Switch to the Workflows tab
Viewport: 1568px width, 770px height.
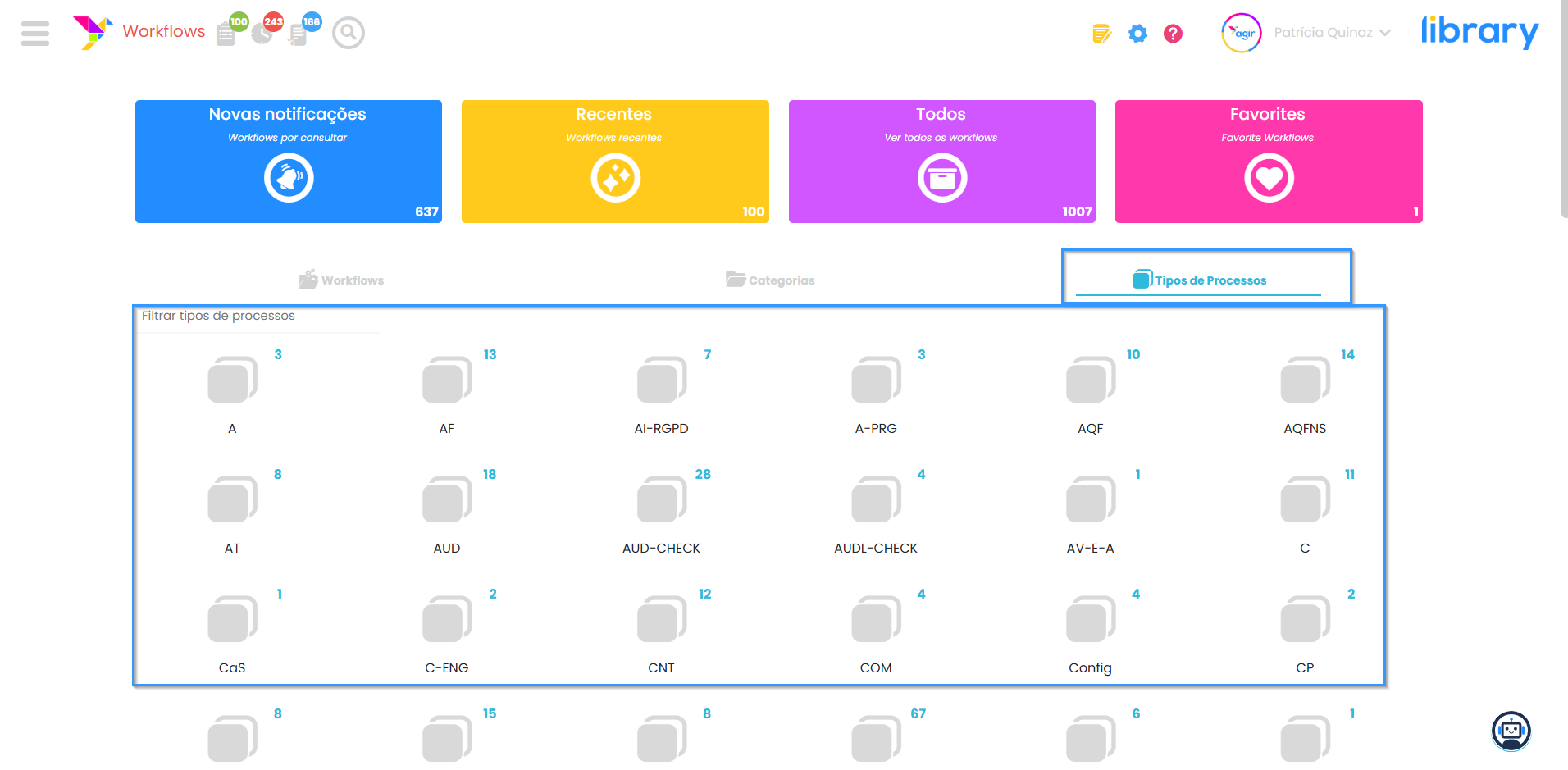[341, 280]
